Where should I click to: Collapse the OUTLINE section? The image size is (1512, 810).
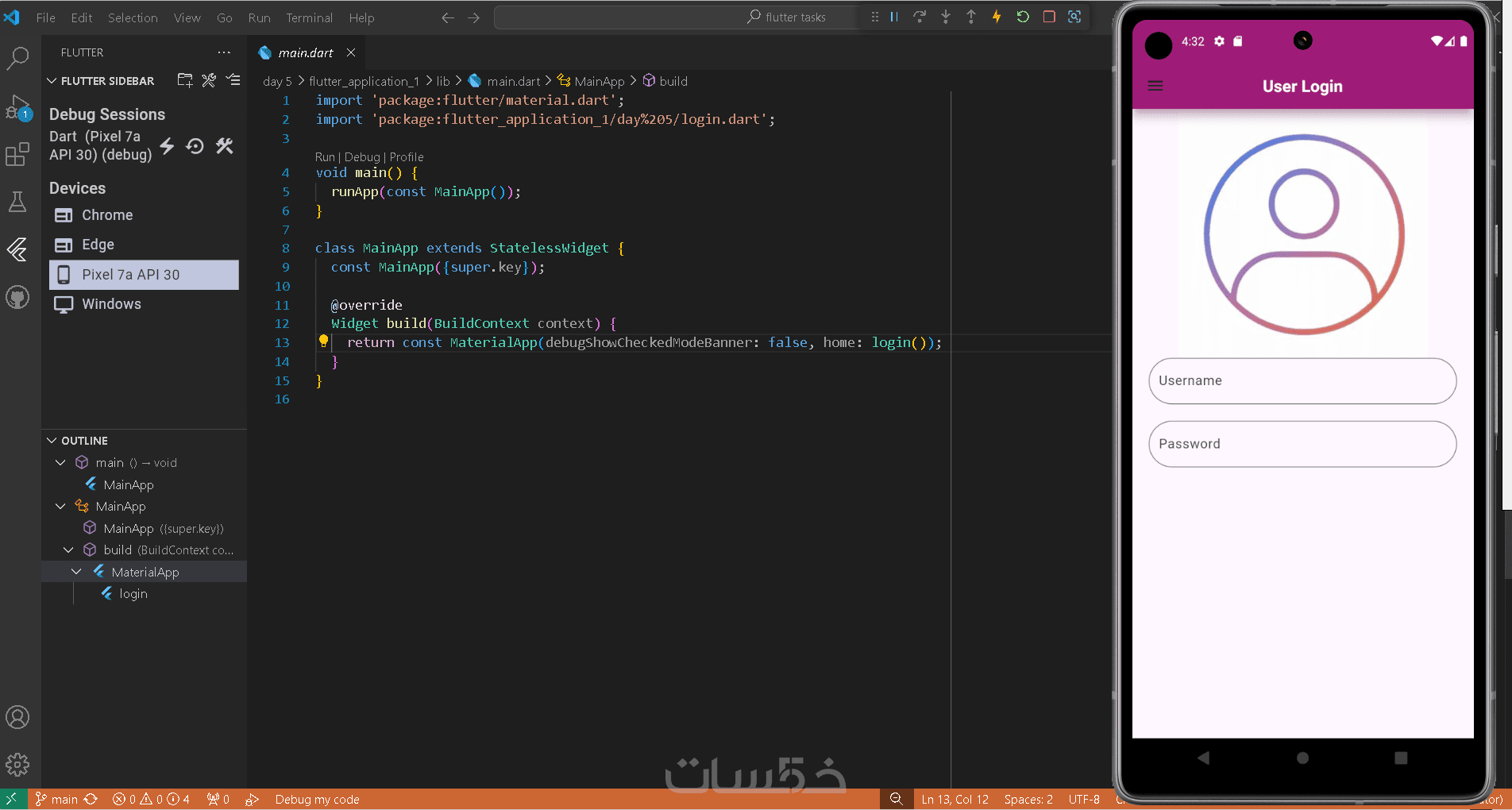coord(52,441)
